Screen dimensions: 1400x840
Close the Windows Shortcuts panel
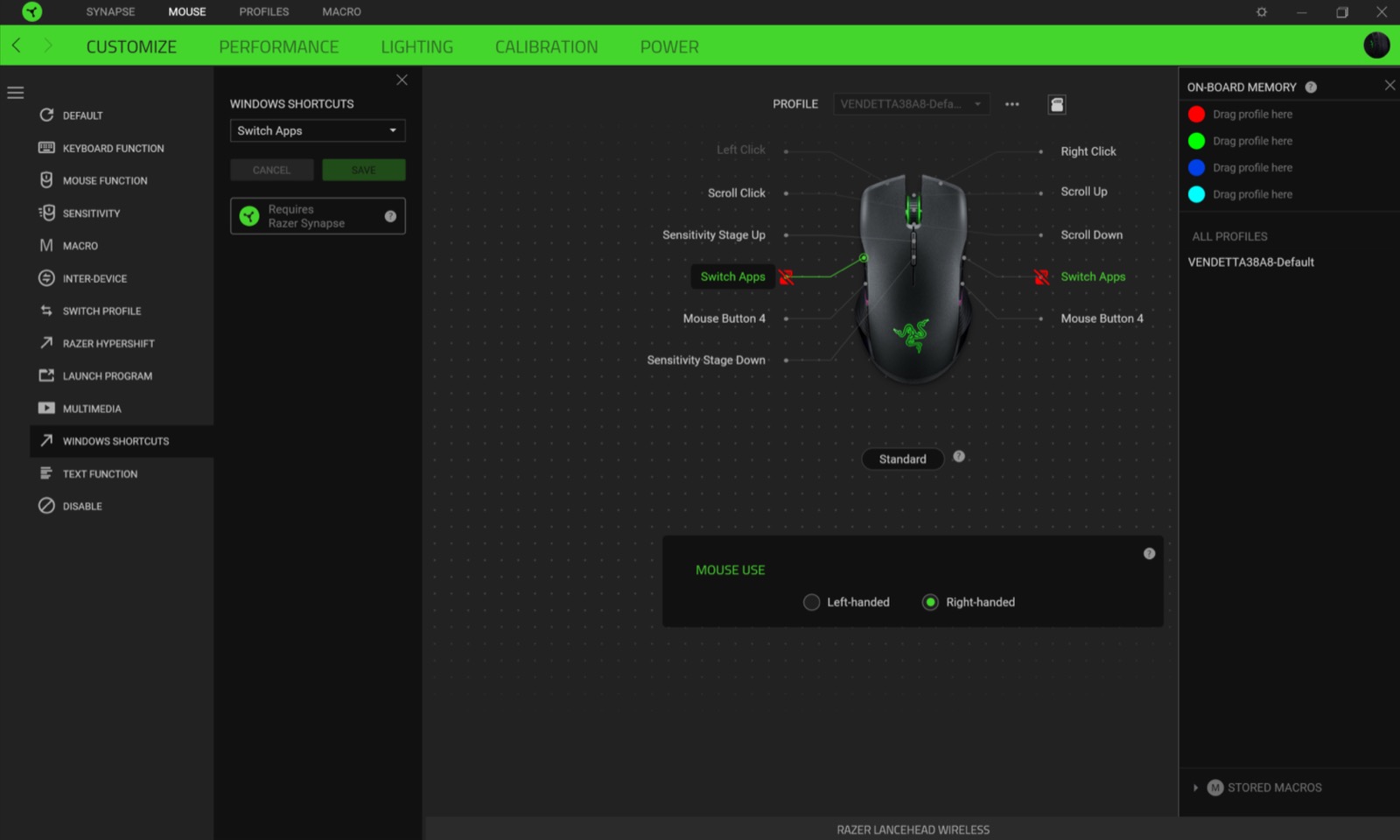[x=402, y=80]
